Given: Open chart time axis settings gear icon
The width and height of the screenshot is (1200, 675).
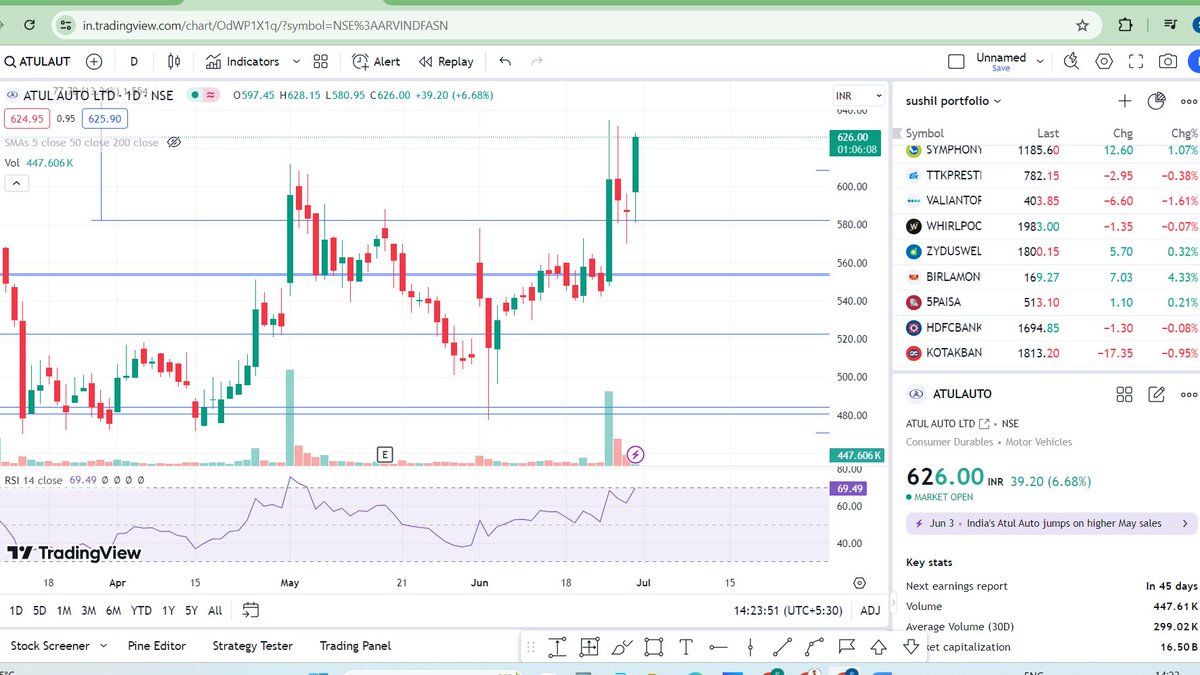Looking at the screenshot, I should 859,582.
